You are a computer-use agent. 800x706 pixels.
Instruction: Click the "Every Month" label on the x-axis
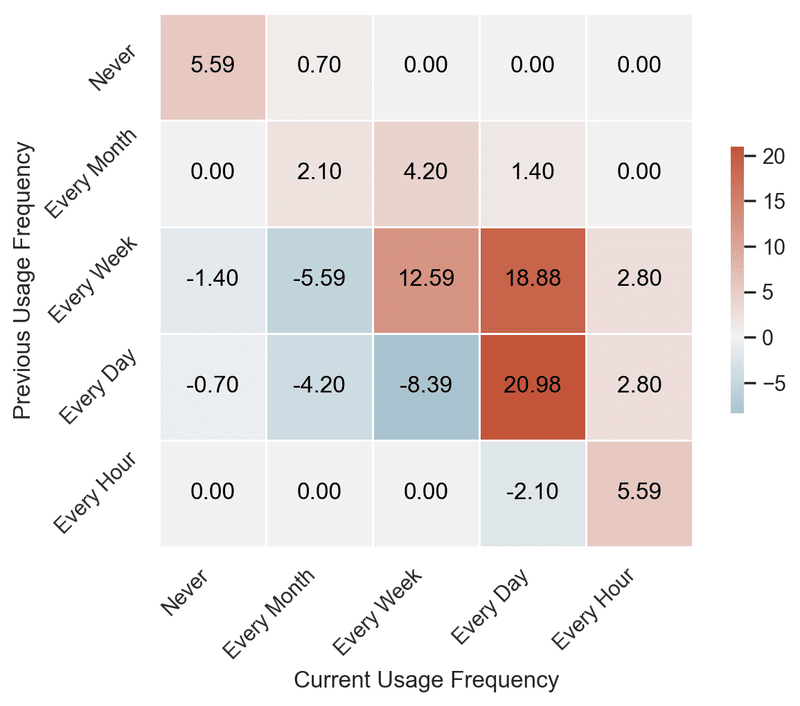[x=272, y=610]
